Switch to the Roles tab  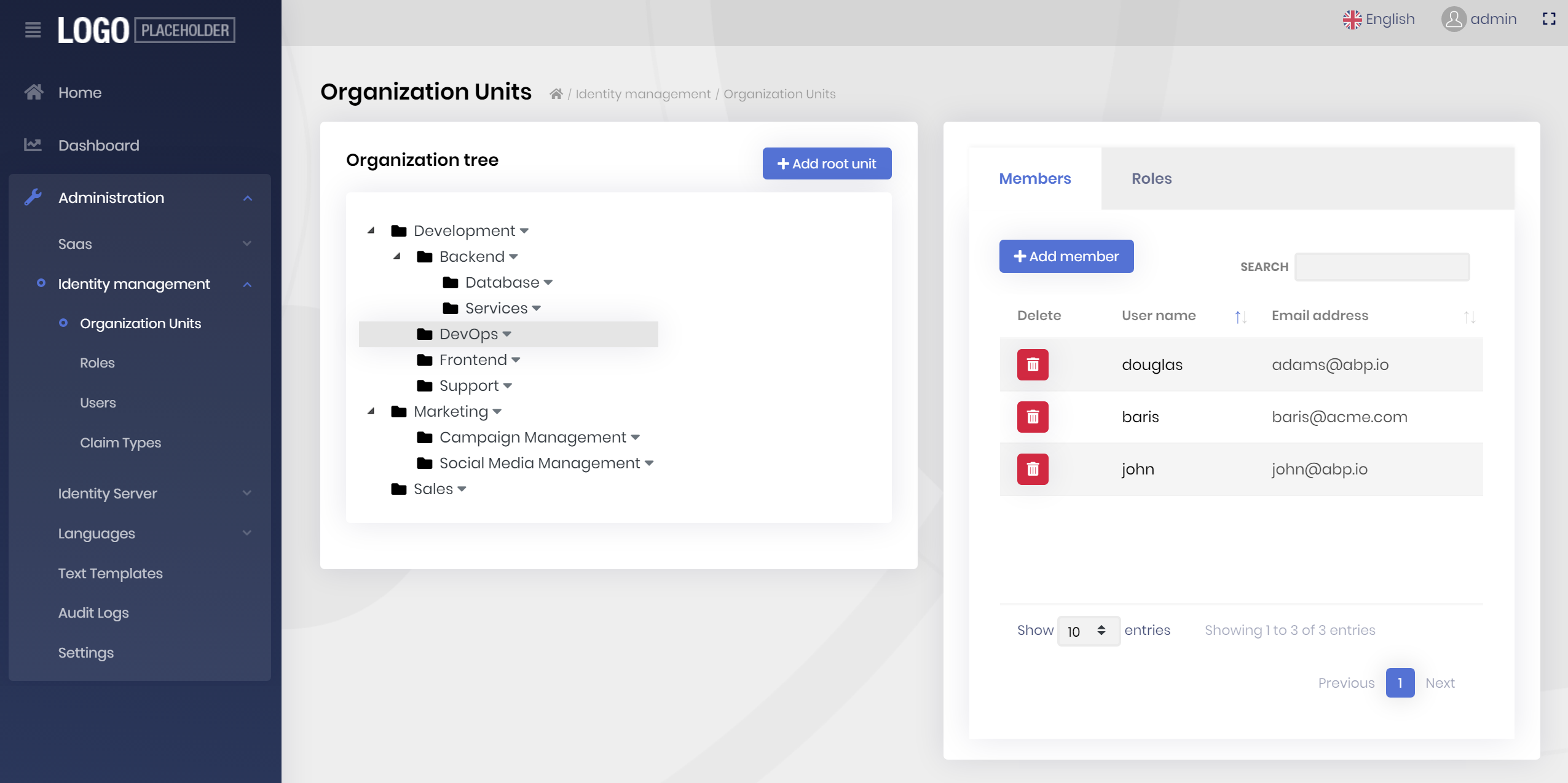(x=1151, y=178)
